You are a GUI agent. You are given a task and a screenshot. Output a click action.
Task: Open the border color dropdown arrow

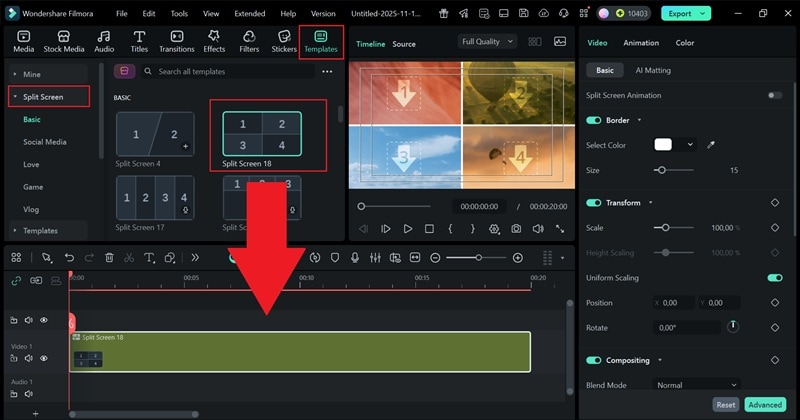690,145
